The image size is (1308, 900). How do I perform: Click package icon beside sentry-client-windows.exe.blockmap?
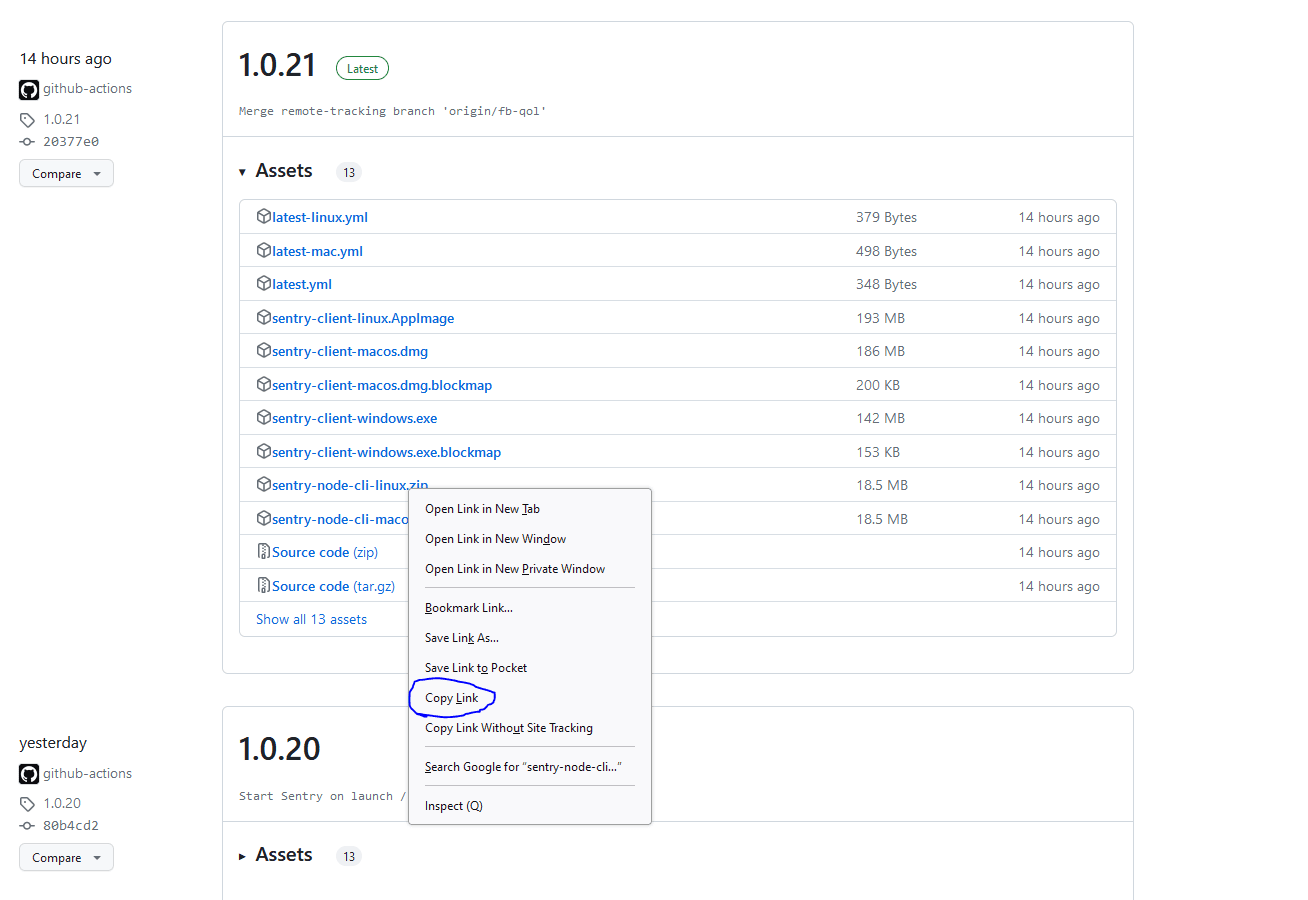click(264, 451)
